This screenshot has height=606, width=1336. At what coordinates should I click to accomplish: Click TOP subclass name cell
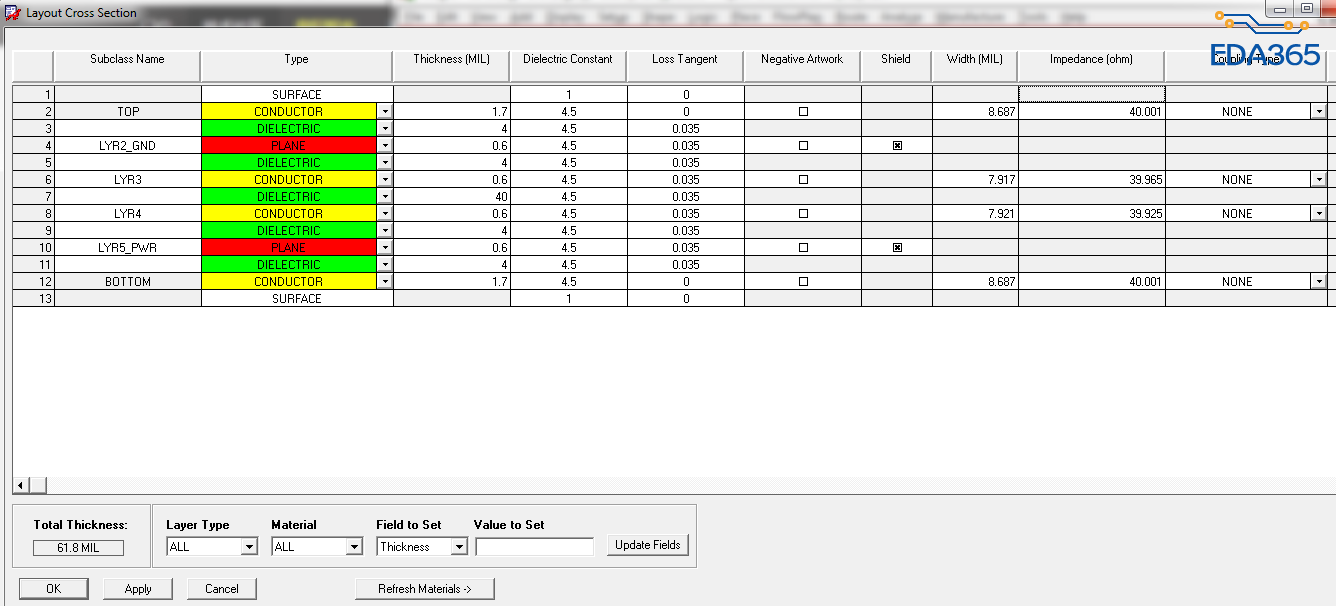click(127, 112)
